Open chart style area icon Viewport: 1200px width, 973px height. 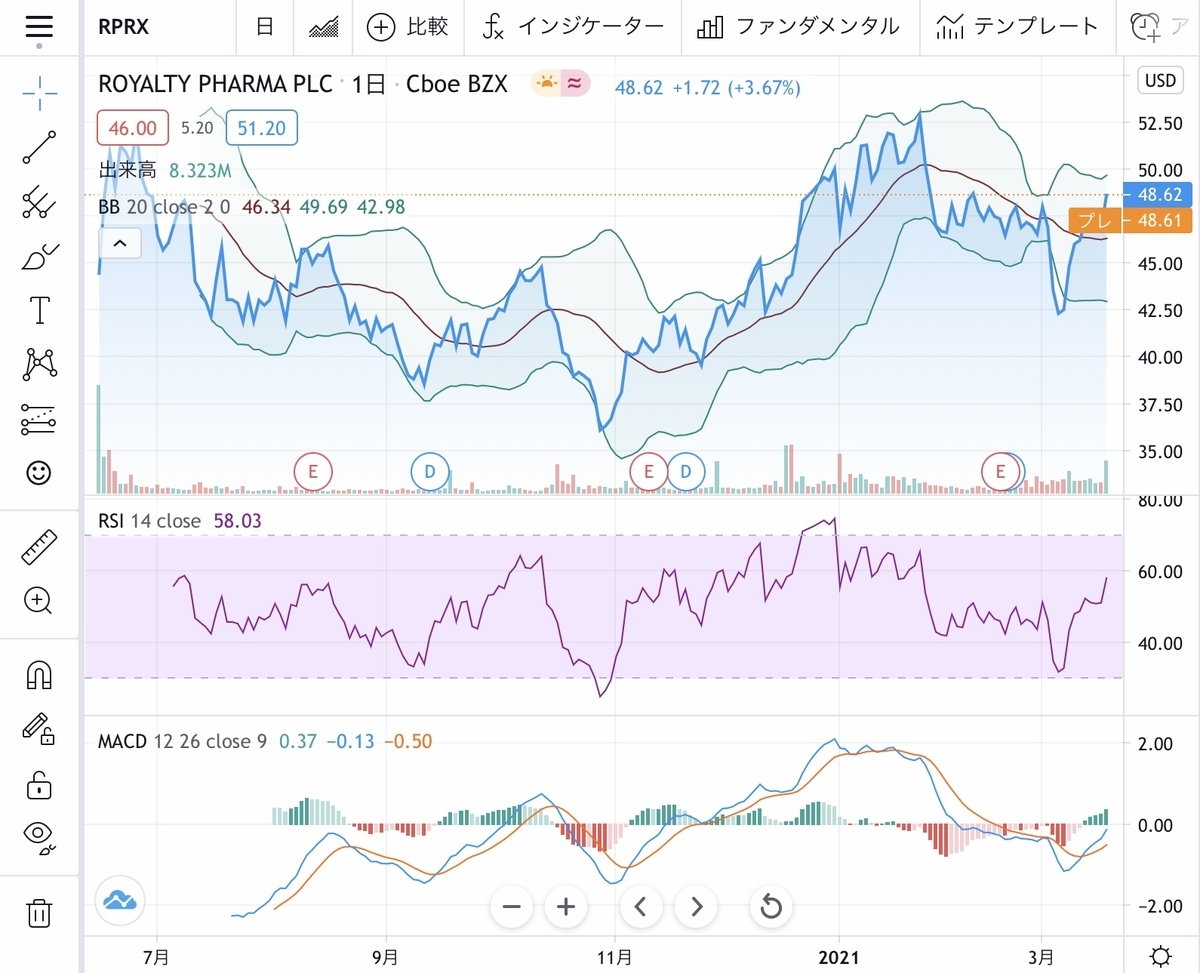tap(322, 27)
